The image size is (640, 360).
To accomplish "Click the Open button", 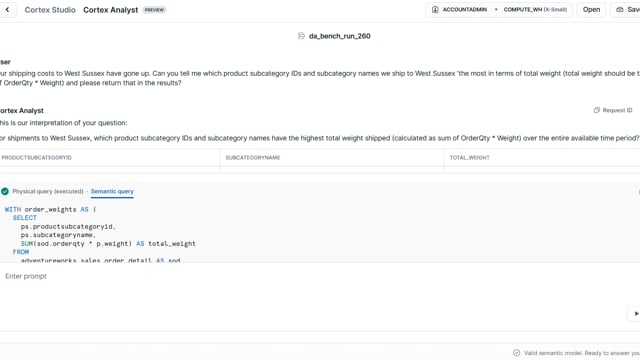I will (x=591, y=9).
